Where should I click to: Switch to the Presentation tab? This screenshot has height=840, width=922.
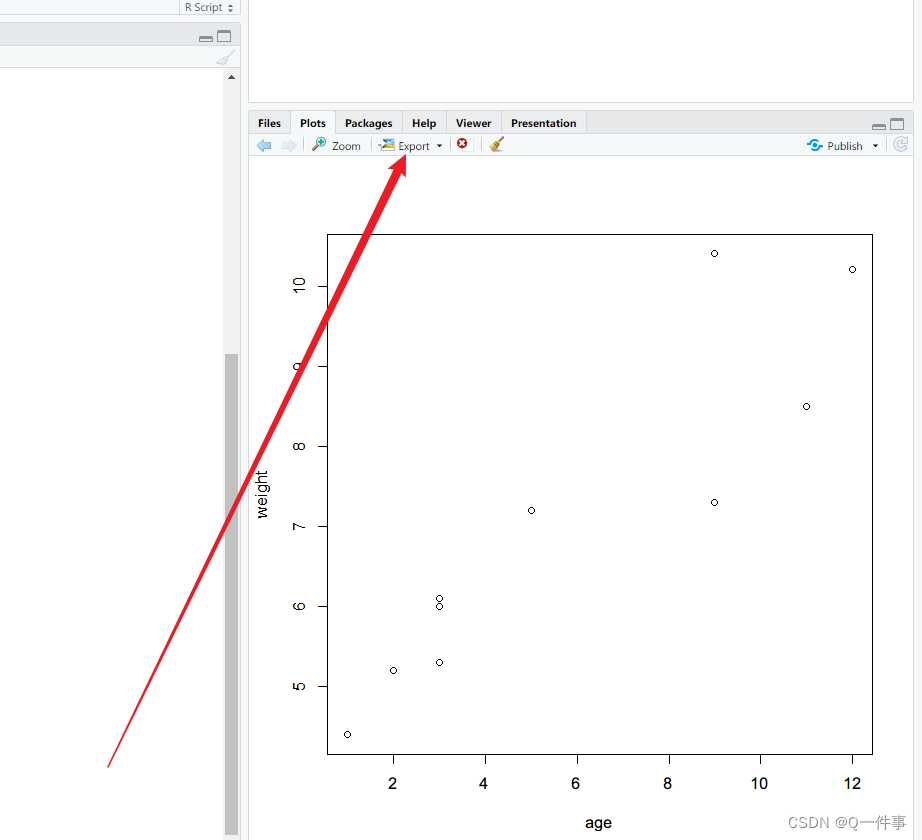[x=543, y=123]
